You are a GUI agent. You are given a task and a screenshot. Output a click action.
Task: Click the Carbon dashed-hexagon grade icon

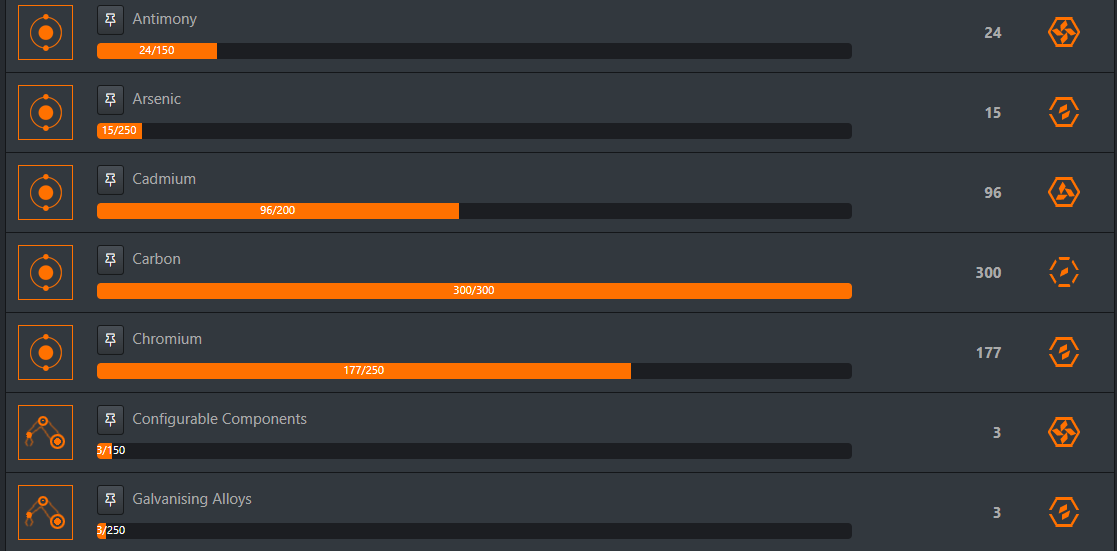(1064, 272)
